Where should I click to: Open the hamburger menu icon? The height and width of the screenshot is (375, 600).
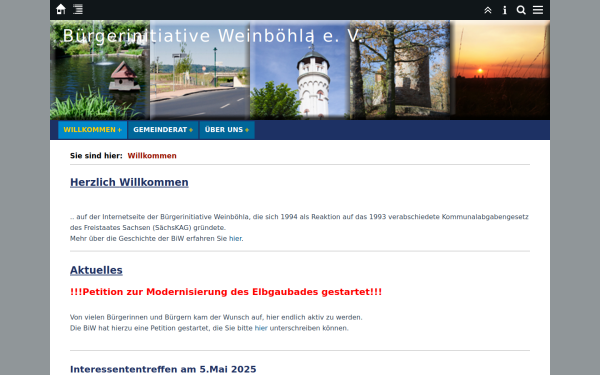(x=538, y=10)
